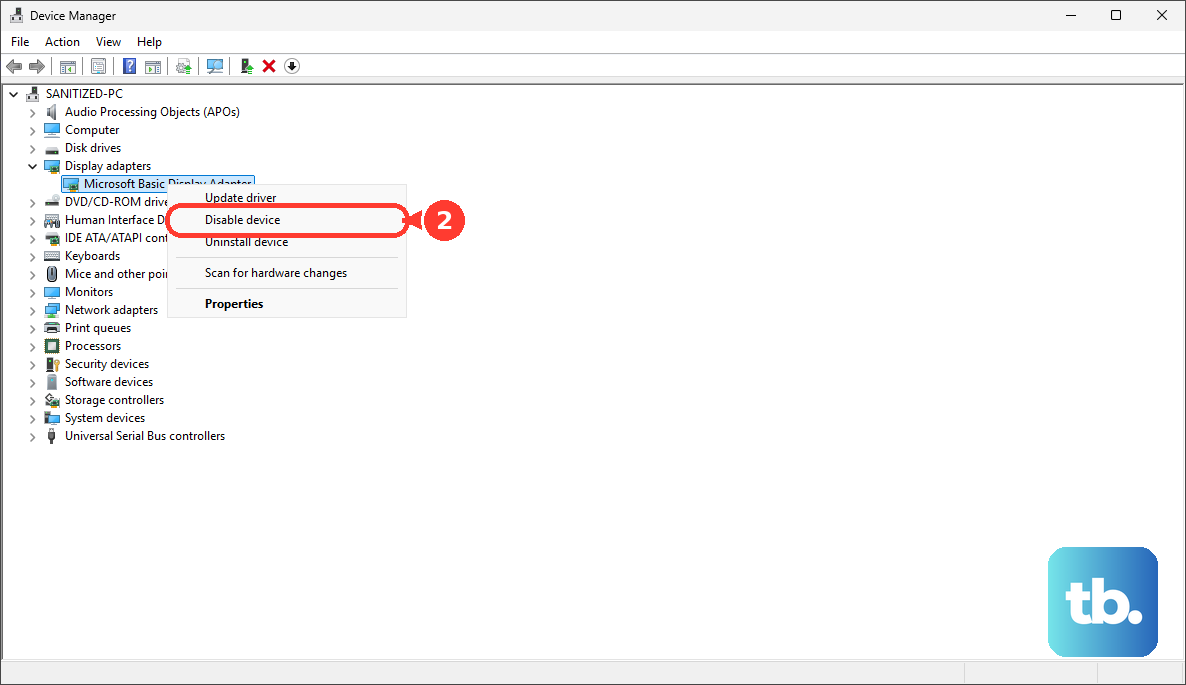Click the Forward arrow toolbar icon
The width and height of the screenshot is (1186, 685).
click(36, 67)
